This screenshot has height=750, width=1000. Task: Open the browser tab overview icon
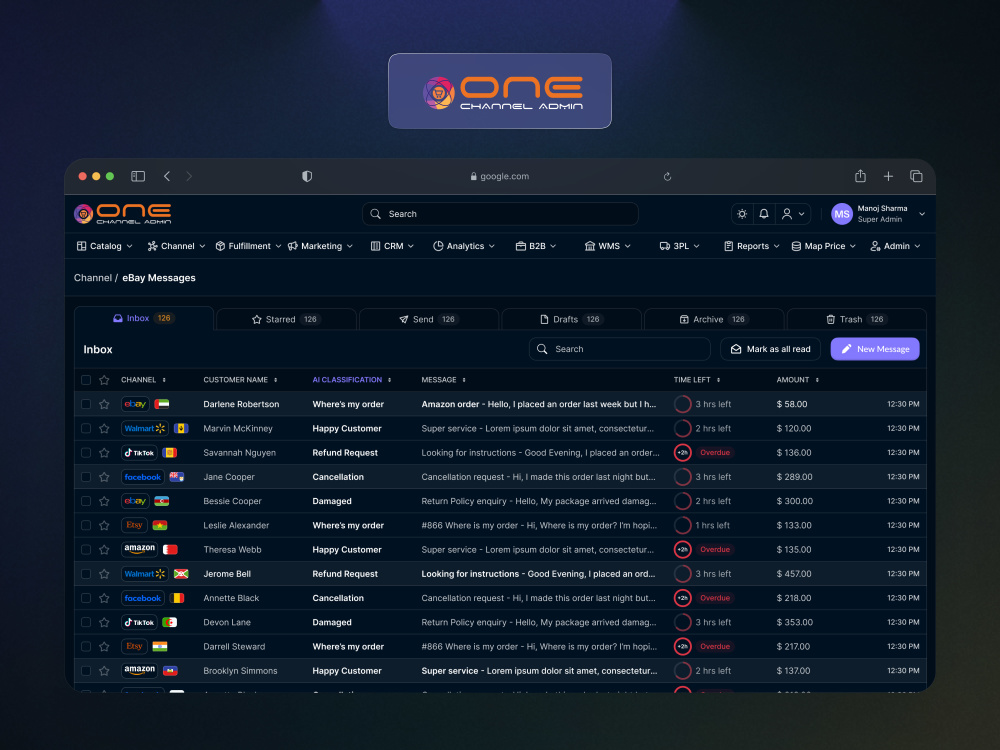click(x=916, y=177)
